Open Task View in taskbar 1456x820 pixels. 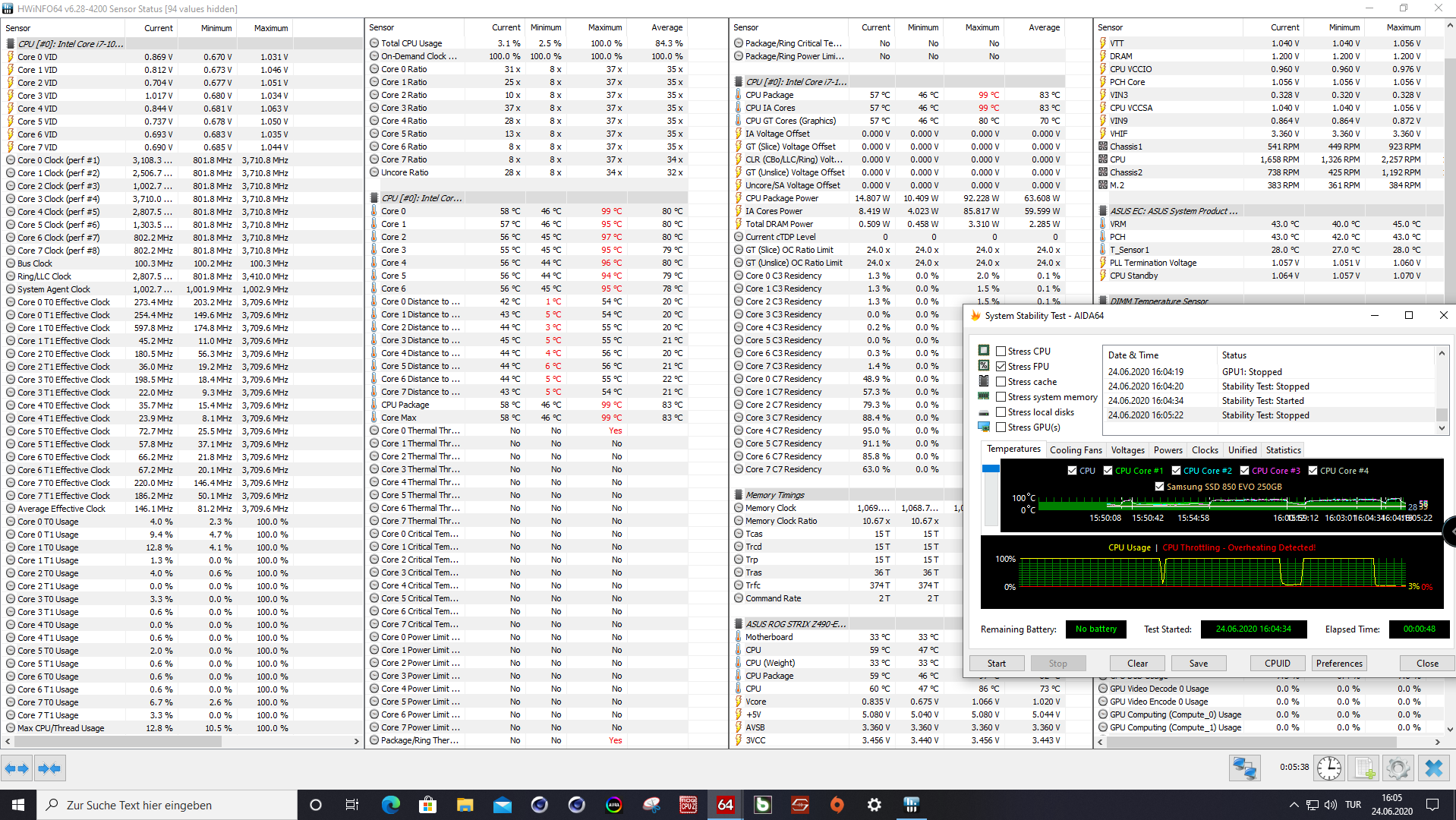pyautogui.click(x=352, y=805)
